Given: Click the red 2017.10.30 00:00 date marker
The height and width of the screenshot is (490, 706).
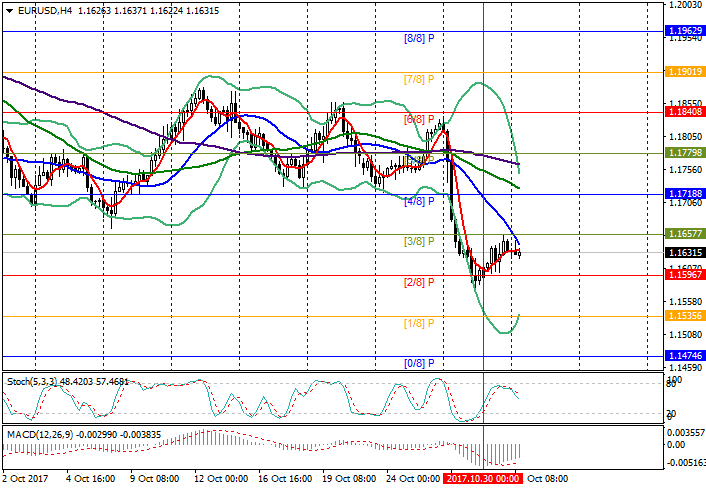Looking at the screenshot, I should coord(485,480).
